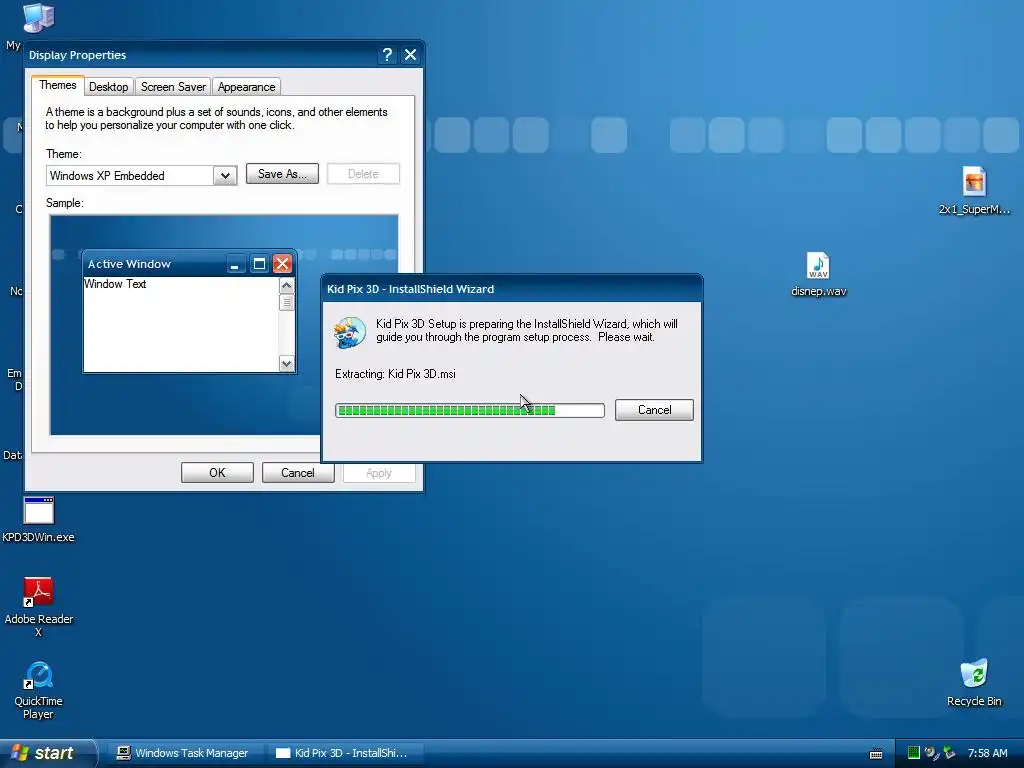Click the sample Active Window maximize button
Screen dimensions: 1024x768
259,264
